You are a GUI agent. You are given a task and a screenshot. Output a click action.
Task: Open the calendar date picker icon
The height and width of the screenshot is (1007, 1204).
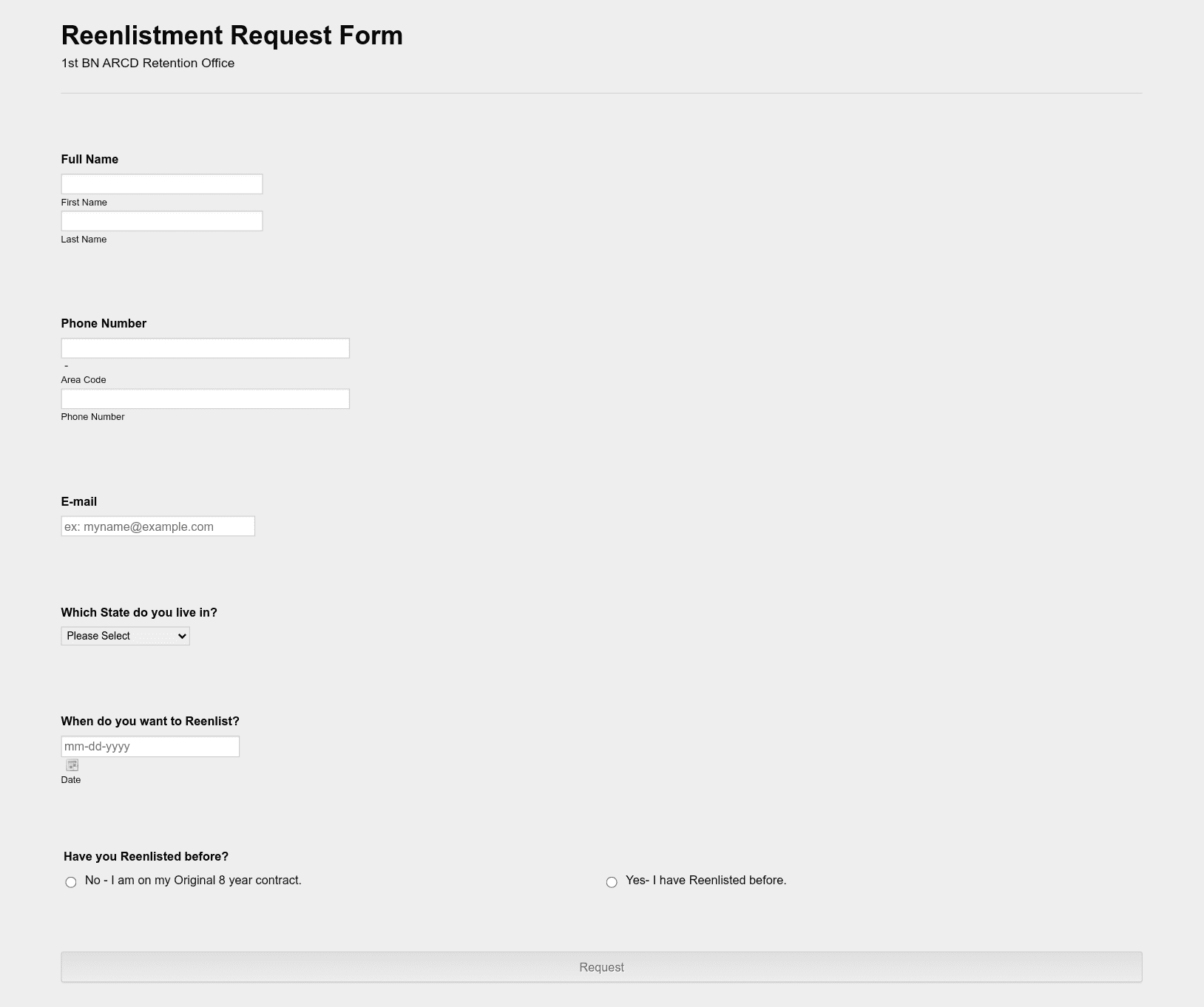click(x=72, y=765)
